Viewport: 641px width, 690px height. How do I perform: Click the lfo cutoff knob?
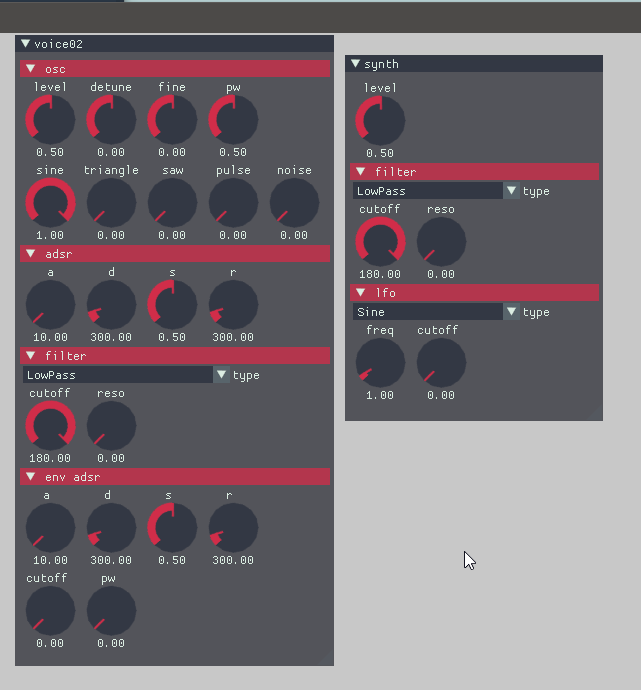tap(441, 363)
